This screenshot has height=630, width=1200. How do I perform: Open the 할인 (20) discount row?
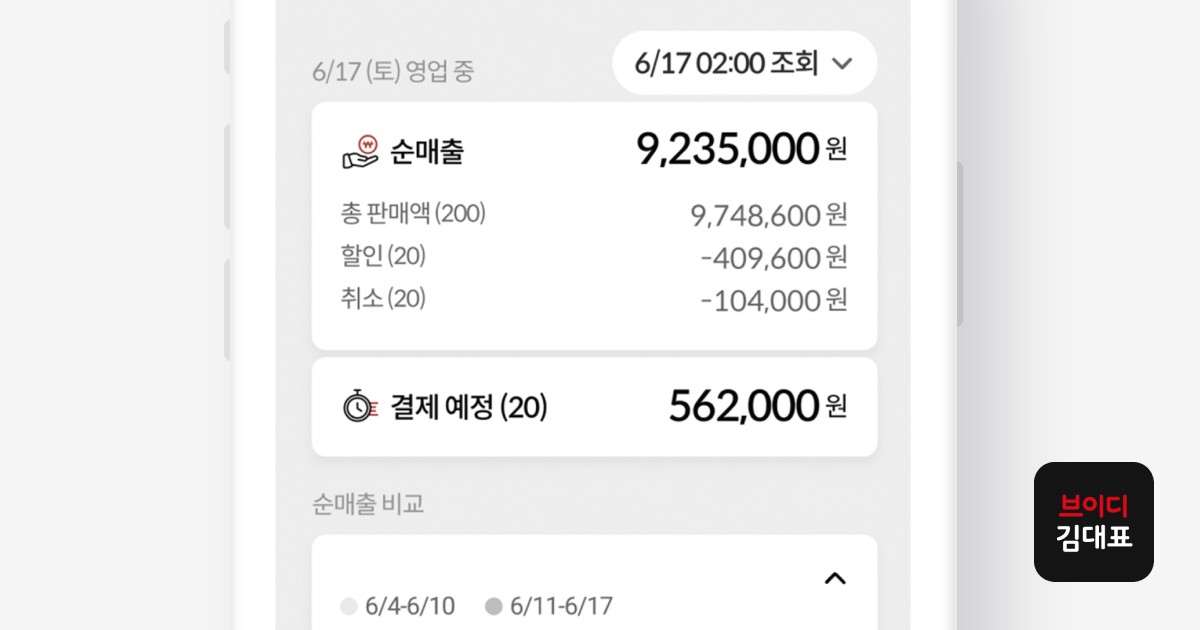383,256
